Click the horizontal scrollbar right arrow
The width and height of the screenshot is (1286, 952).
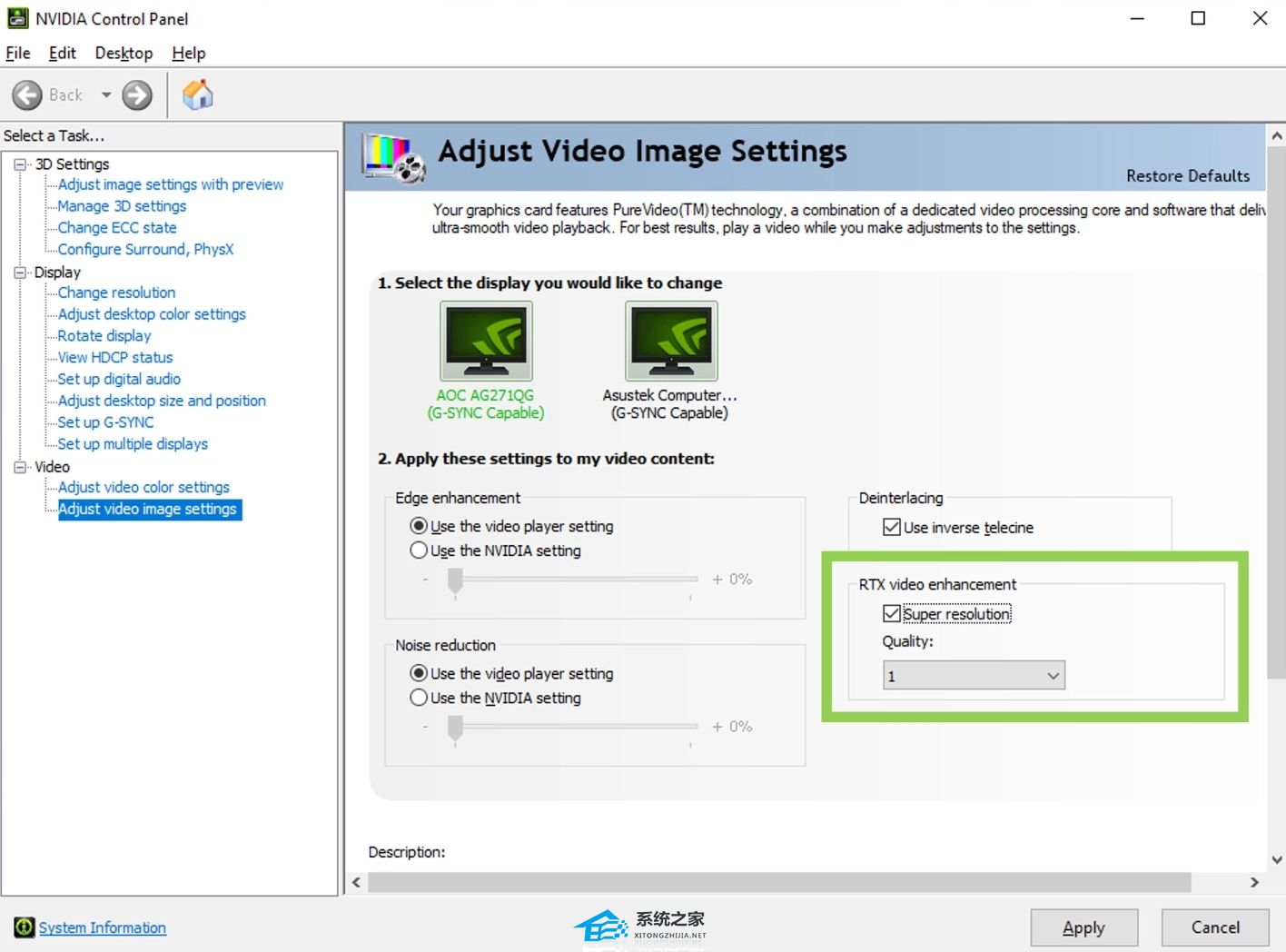pyautogui.click(x=1254, y=882)
